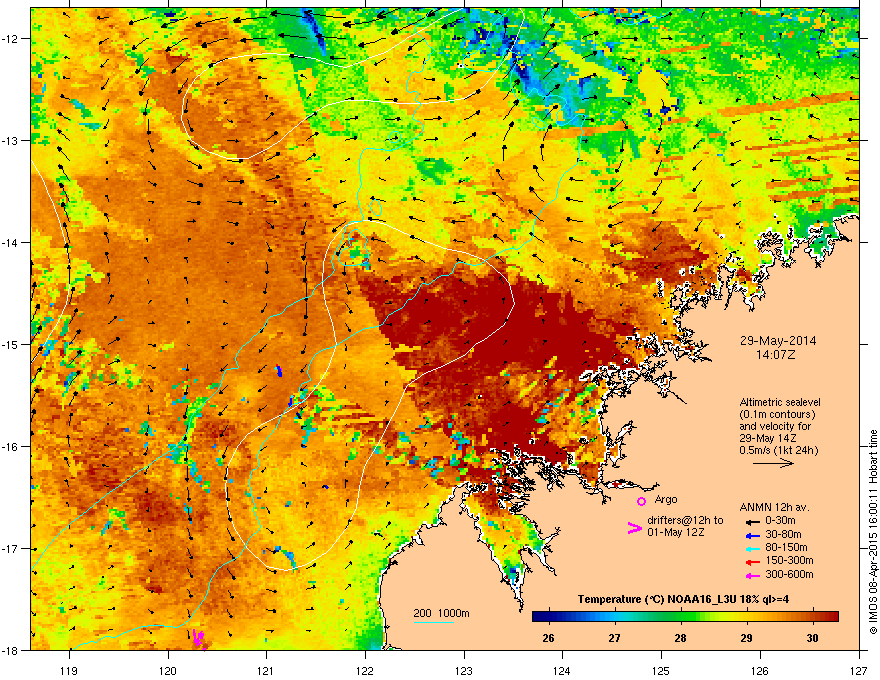
Task: Click the '0.5m/s (1kt 24h)' text
Action: point(778,451)
